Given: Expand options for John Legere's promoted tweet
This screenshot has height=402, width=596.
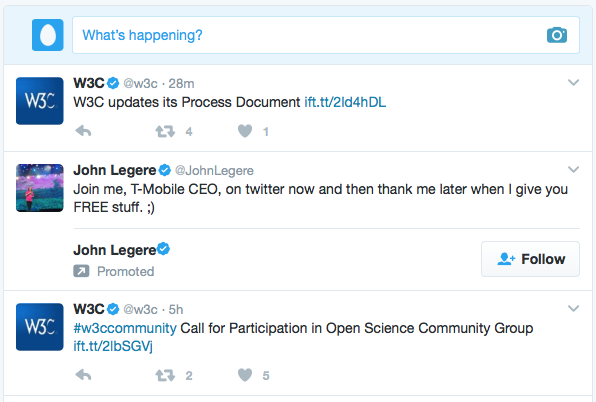Looking at the screenshot, I should [x=573, y=169].
